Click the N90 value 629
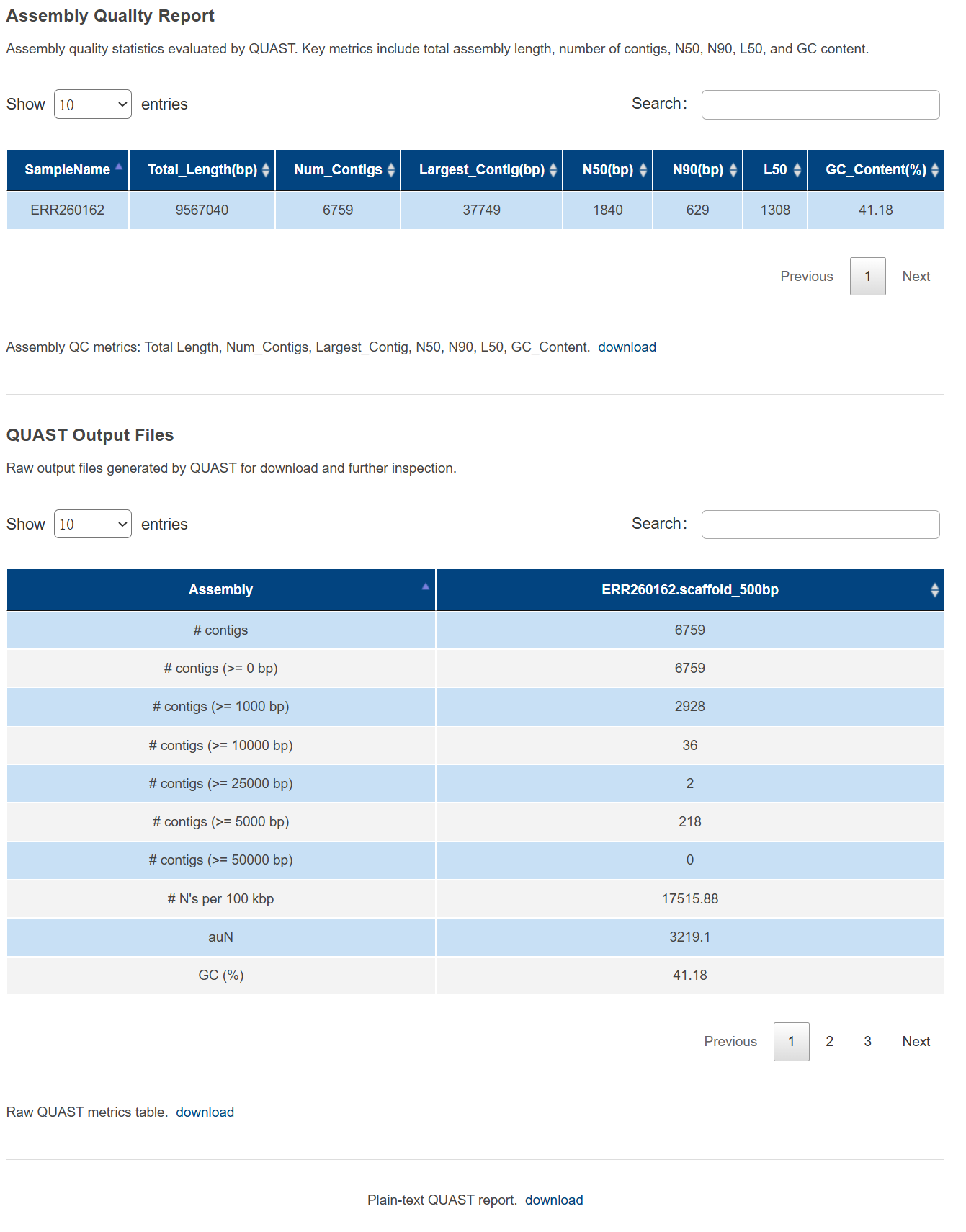966x1232 pixels. coord(697,210)
